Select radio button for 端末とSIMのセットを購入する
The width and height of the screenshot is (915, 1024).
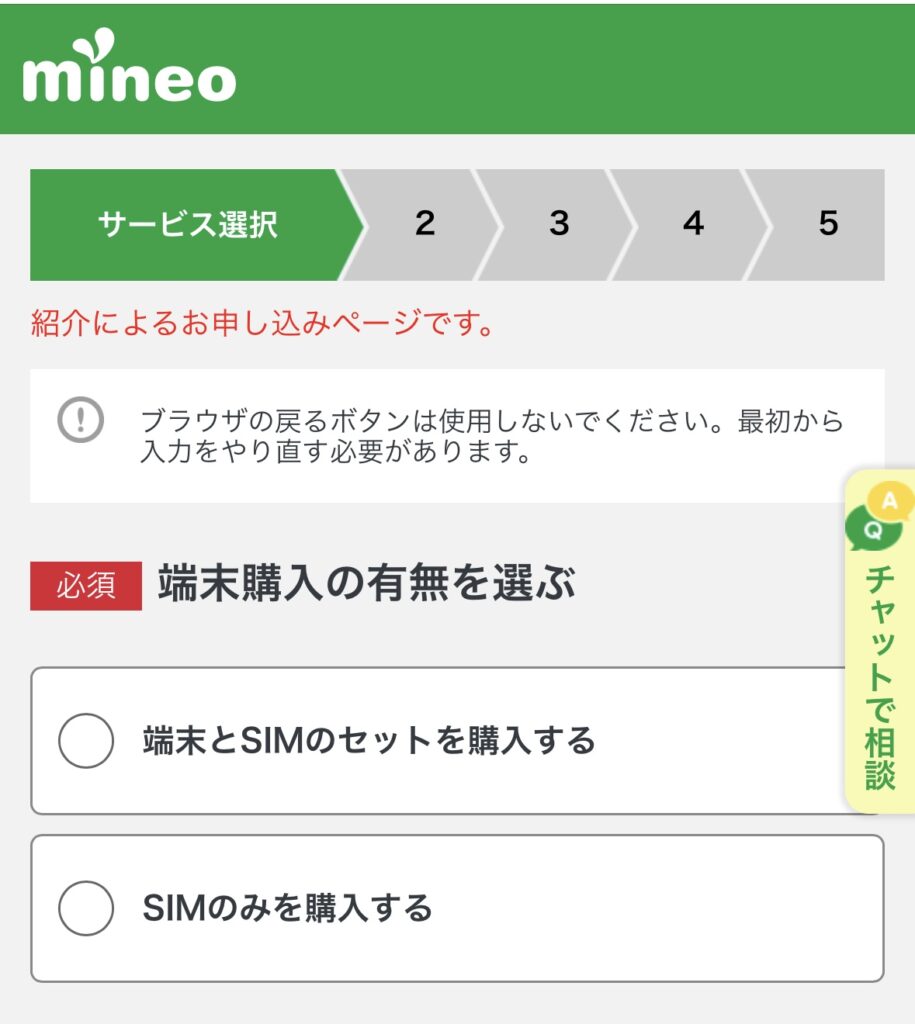point(86,741)
